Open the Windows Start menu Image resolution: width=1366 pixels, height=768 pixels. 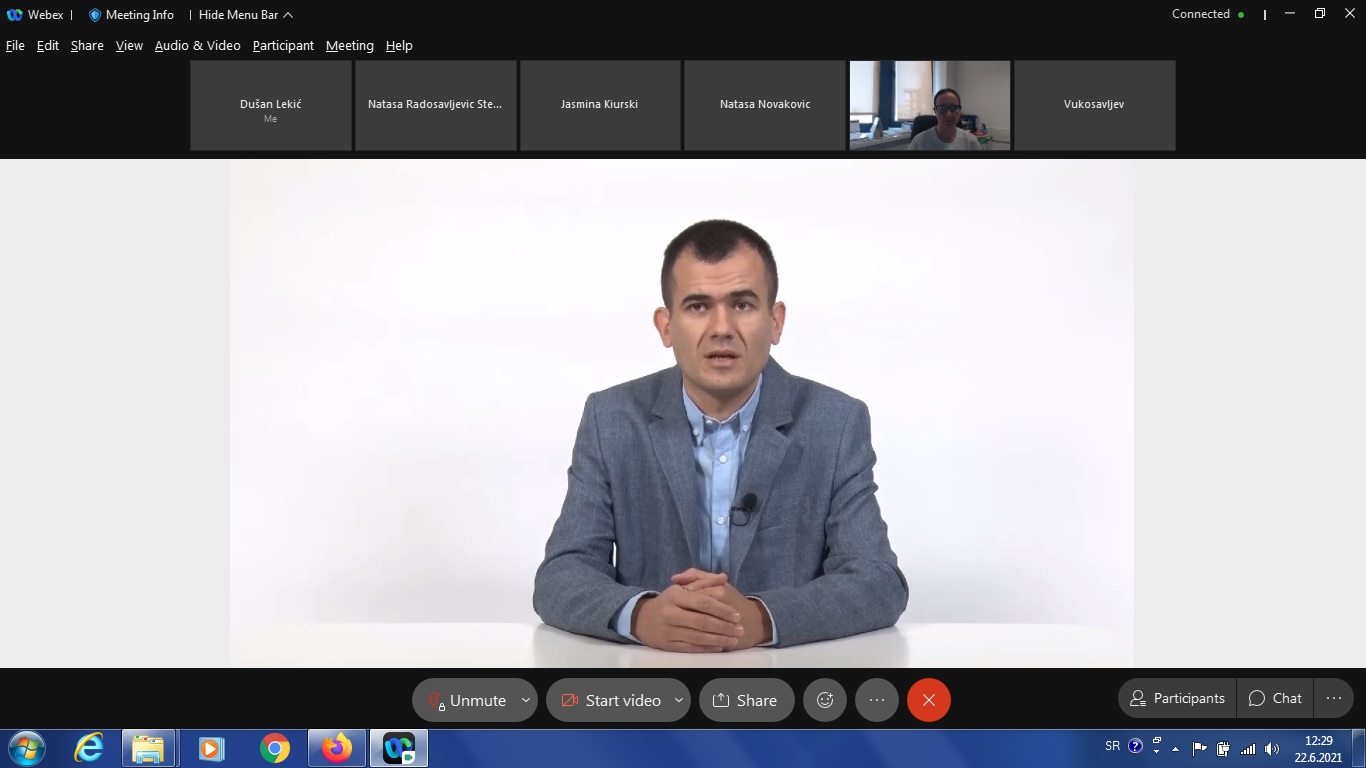pos(26,748)
